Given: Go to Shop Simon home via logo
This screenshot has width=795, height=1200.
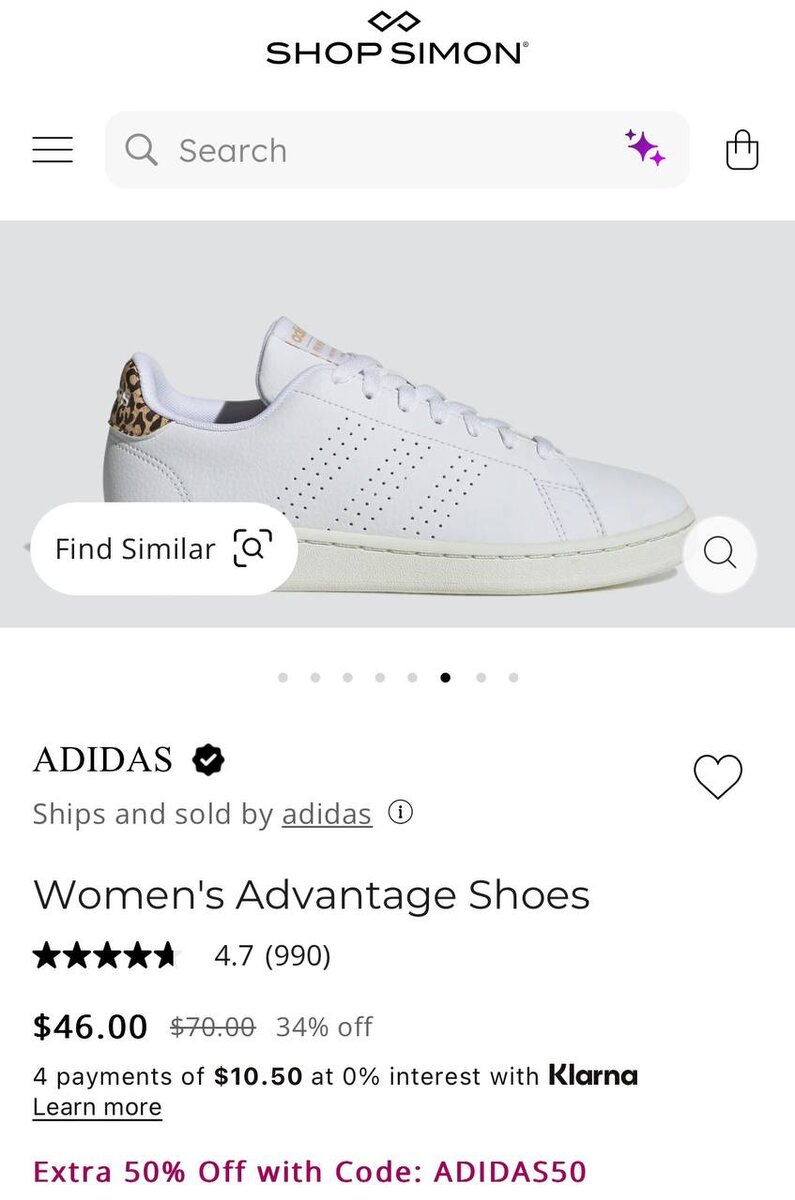Looking at the screenshot, I should tap(397, 38).
